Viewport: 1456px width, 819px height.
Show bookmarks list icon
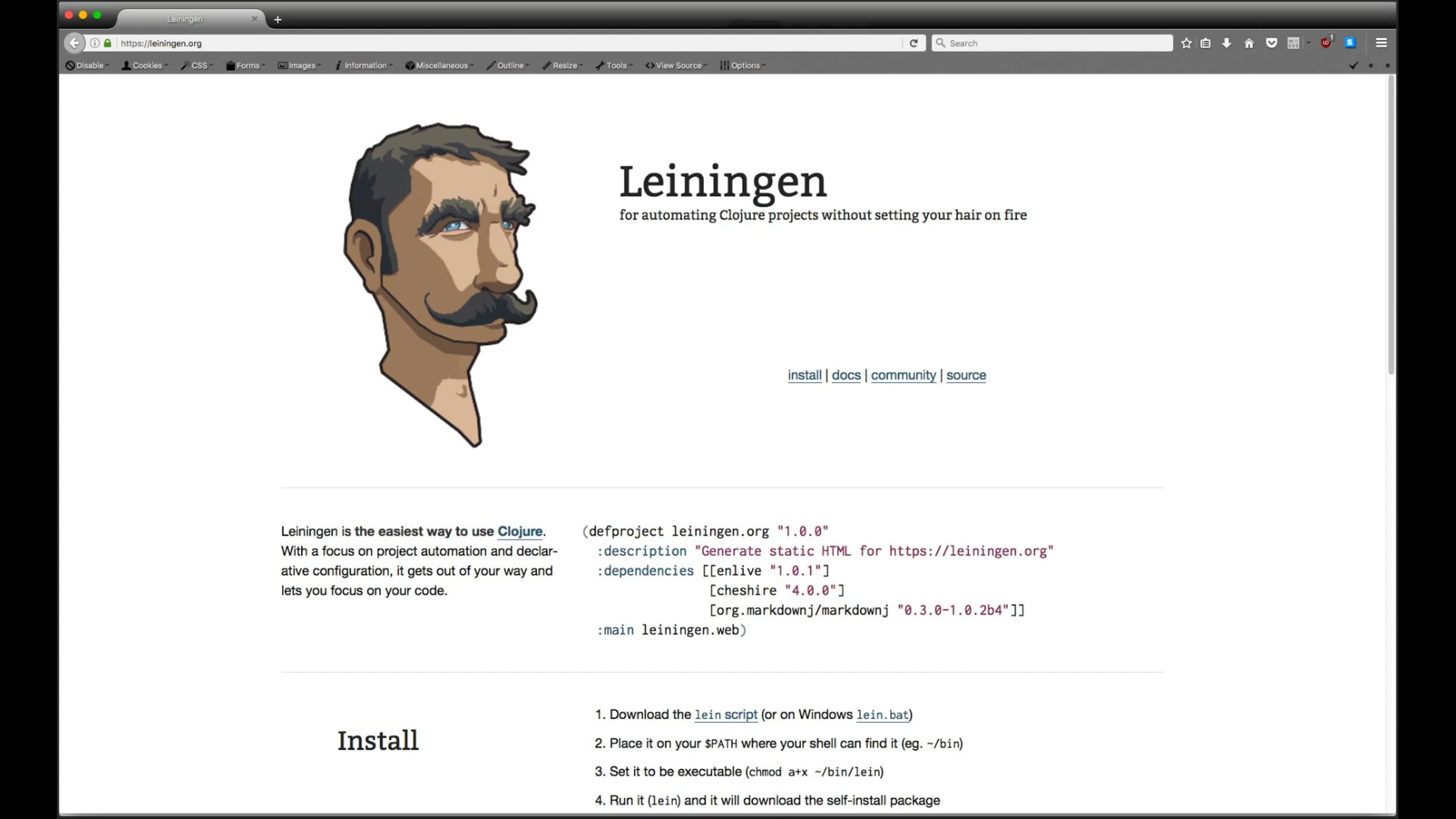pos(1205,43)
